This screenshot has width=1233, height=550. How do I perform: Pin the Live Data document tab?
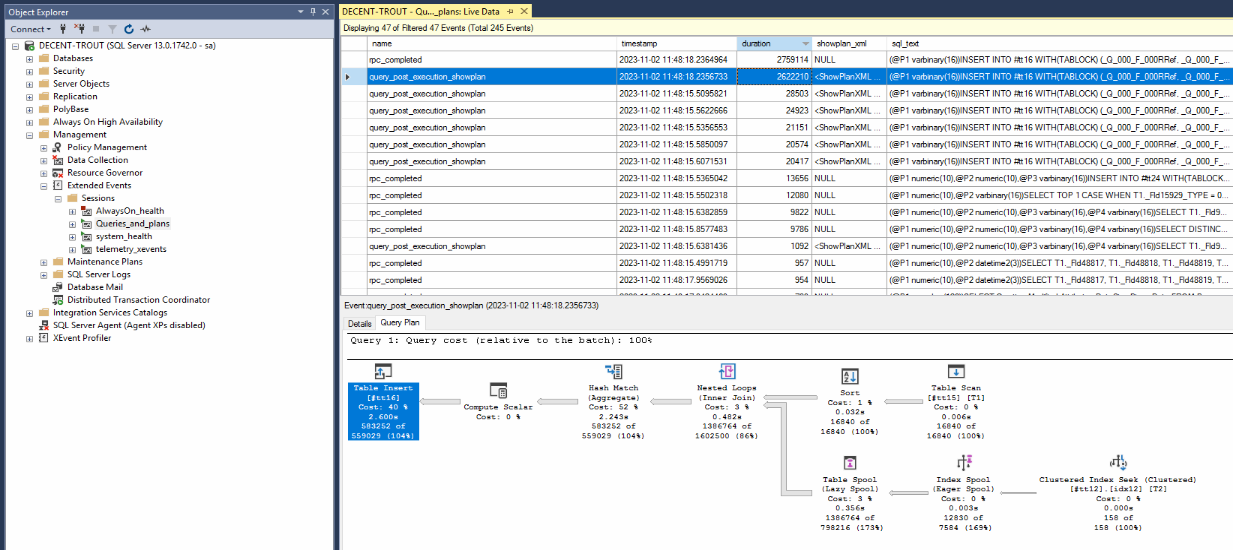click(x=509, y=11)
